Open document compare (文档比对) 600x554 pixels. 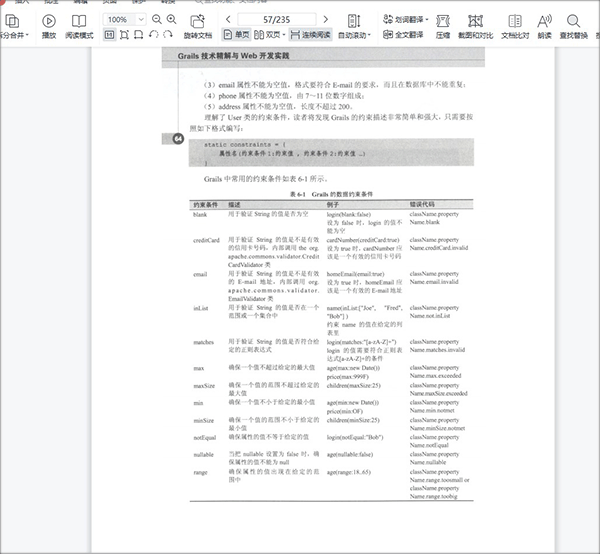pos(515,26)
